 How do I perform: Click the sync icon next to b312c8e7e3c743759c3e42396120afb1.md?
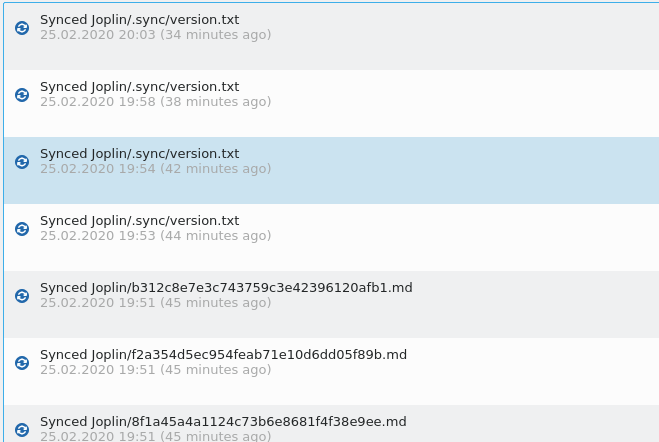coord(22,296)
